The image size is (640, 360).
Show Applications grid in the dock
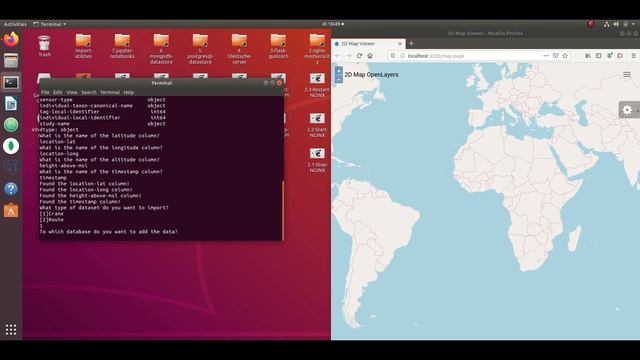[x=11, y=329]
